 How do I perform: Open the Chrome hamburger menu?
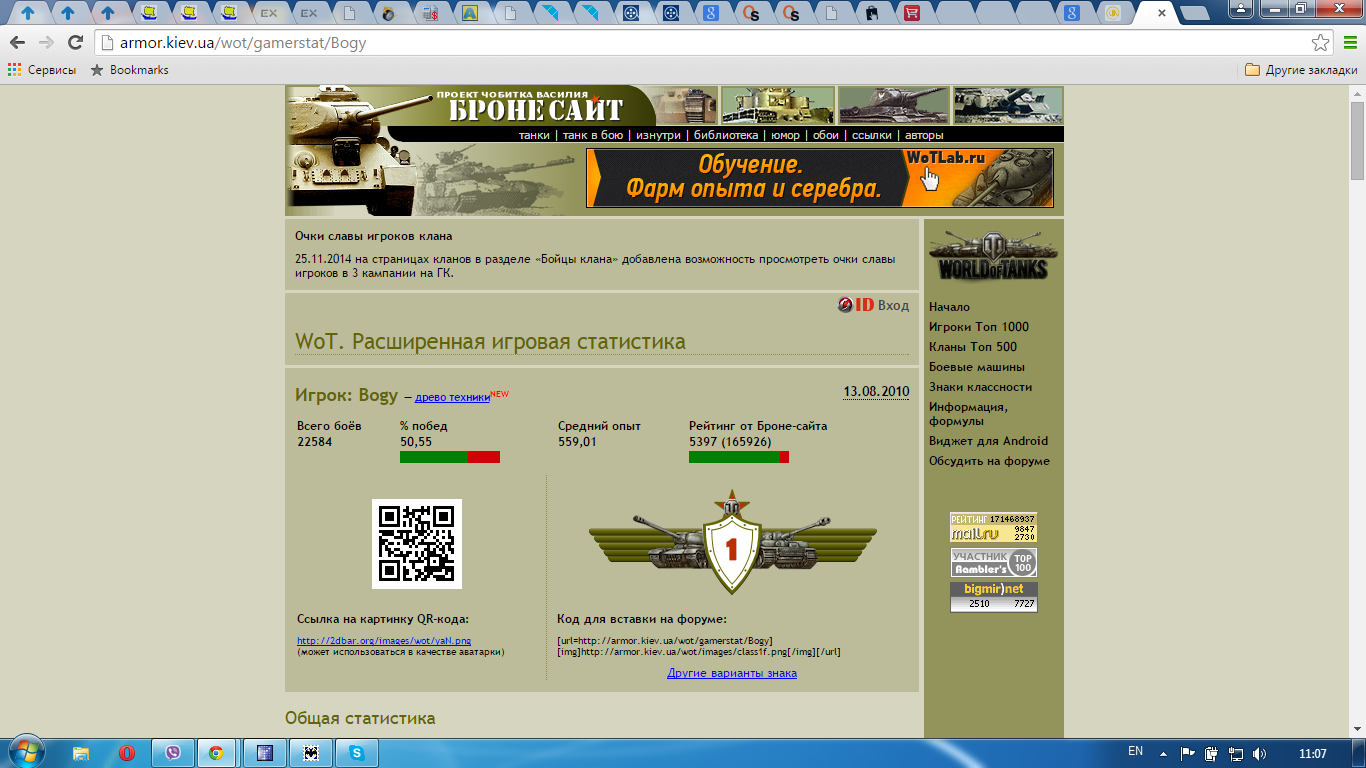[x=1349, y=43]
